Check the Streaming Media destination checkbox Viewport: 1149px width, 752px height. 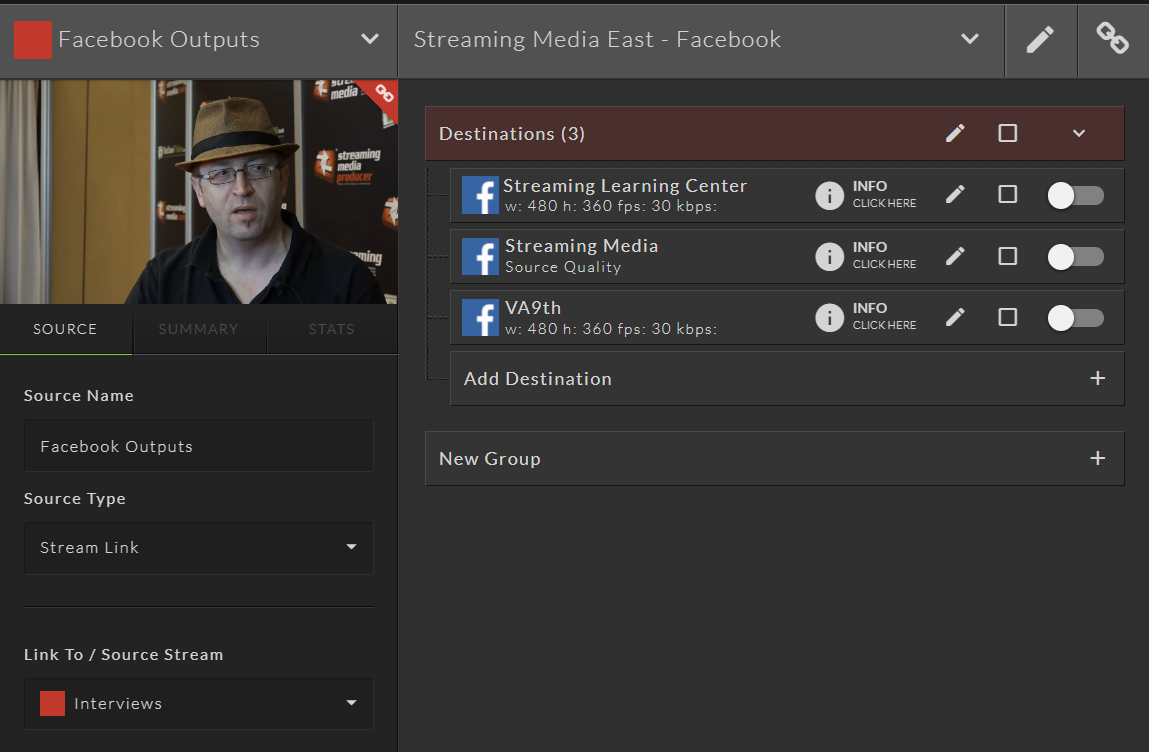pos(1008,256)
